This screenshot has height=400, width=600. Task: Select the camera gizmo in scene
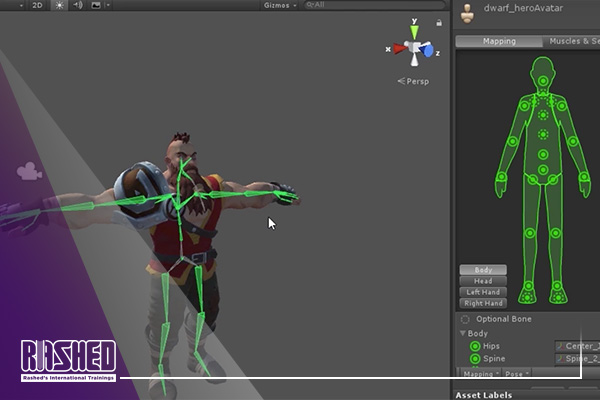(29, 171)
